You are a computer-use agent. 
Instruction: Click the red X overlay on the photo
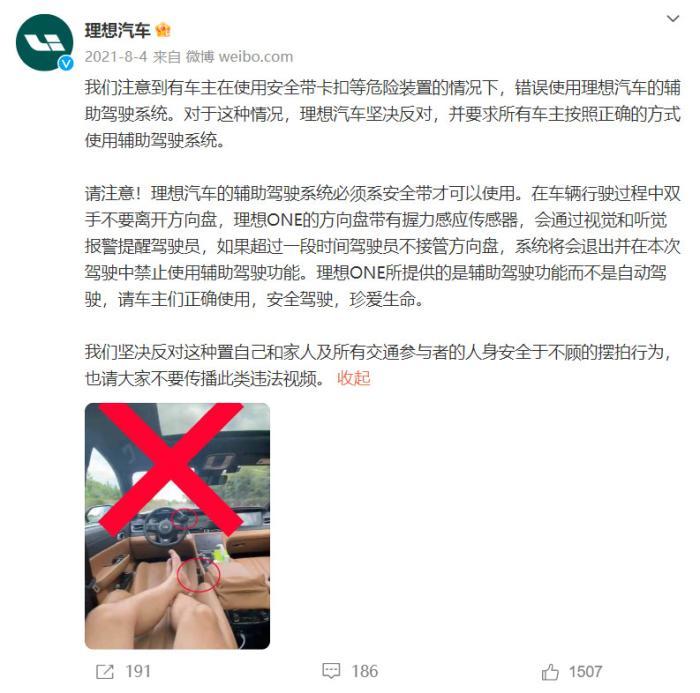point(171,469)
